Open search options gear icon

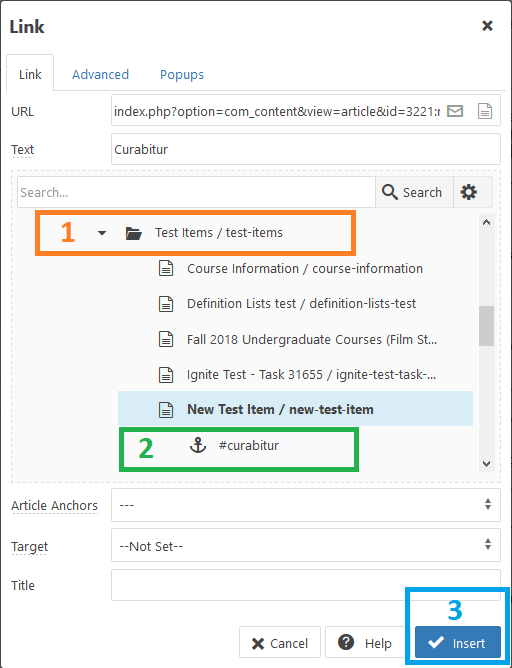(469, 192)
